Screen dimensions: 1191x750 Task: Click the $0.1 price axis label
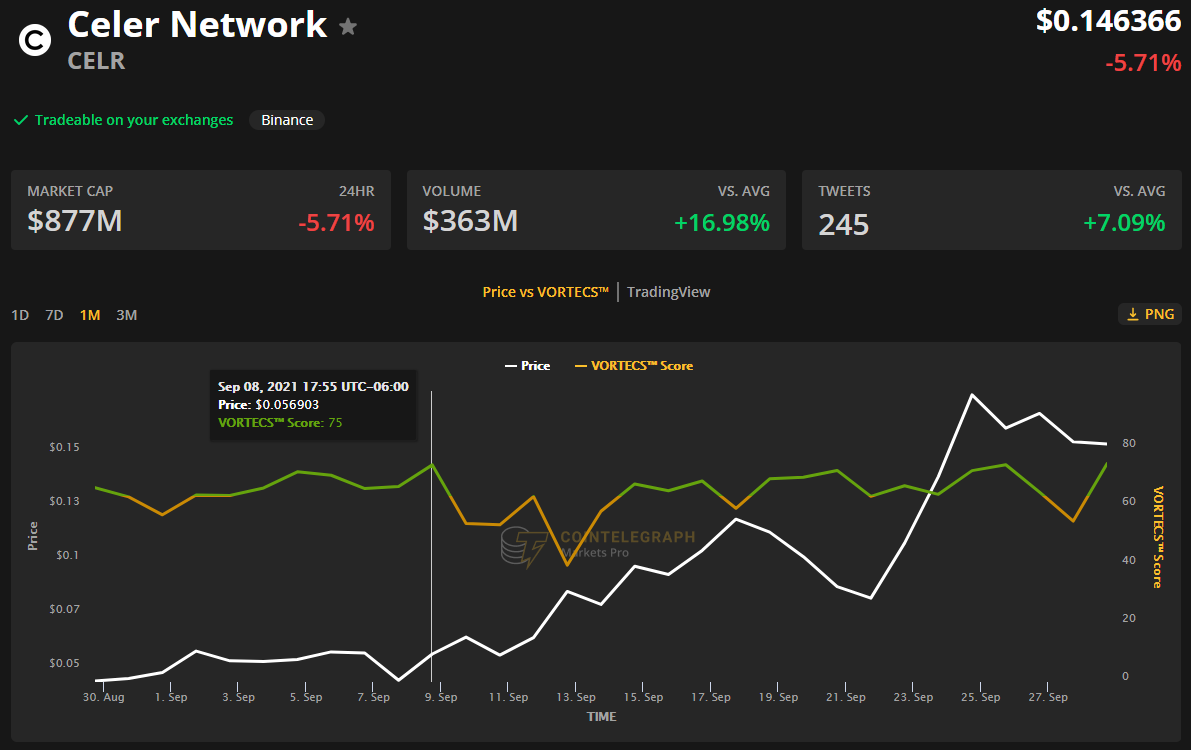68,555
